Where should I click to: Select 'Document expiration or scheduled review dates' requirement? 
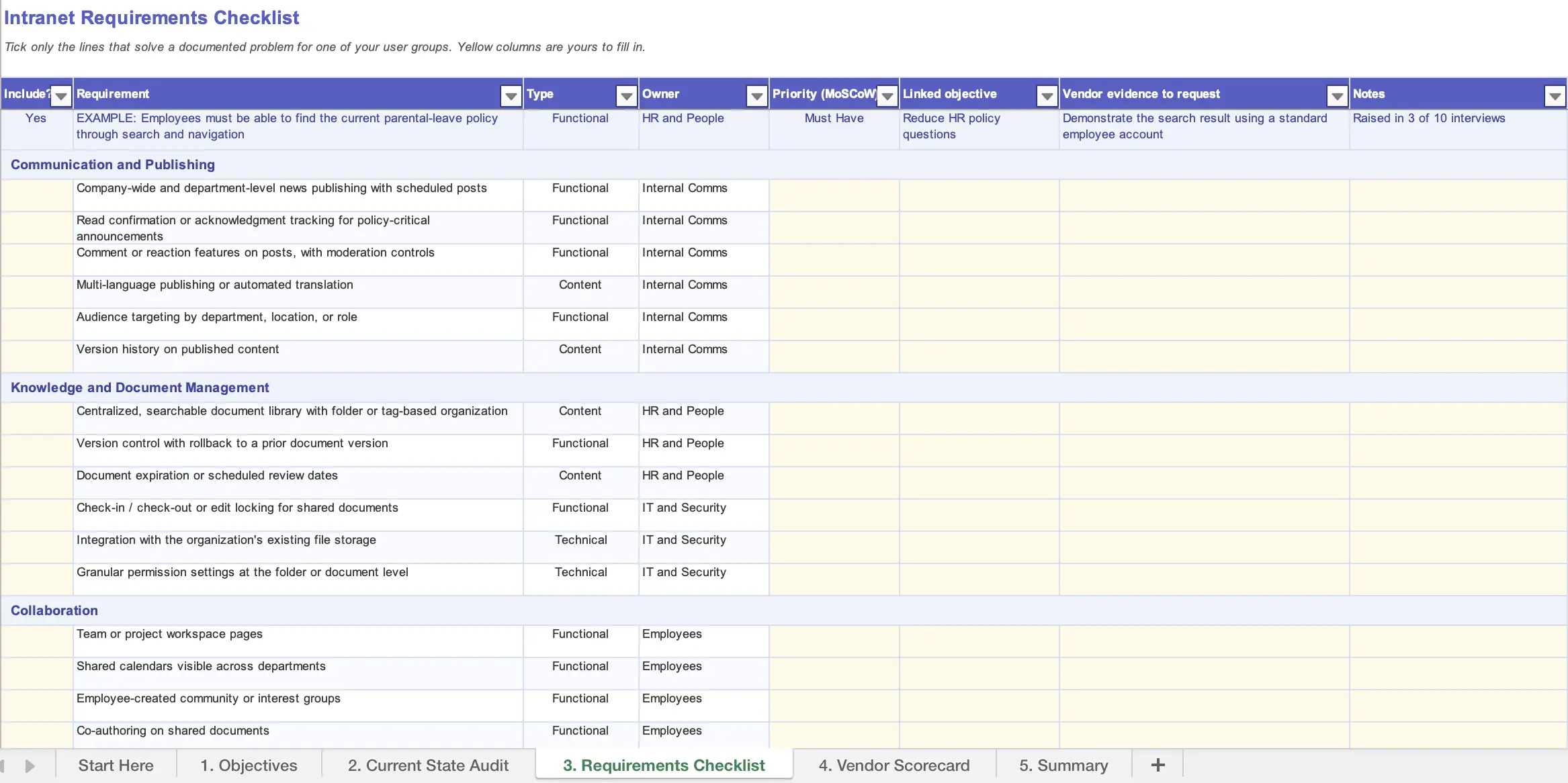tap(298, 483)
